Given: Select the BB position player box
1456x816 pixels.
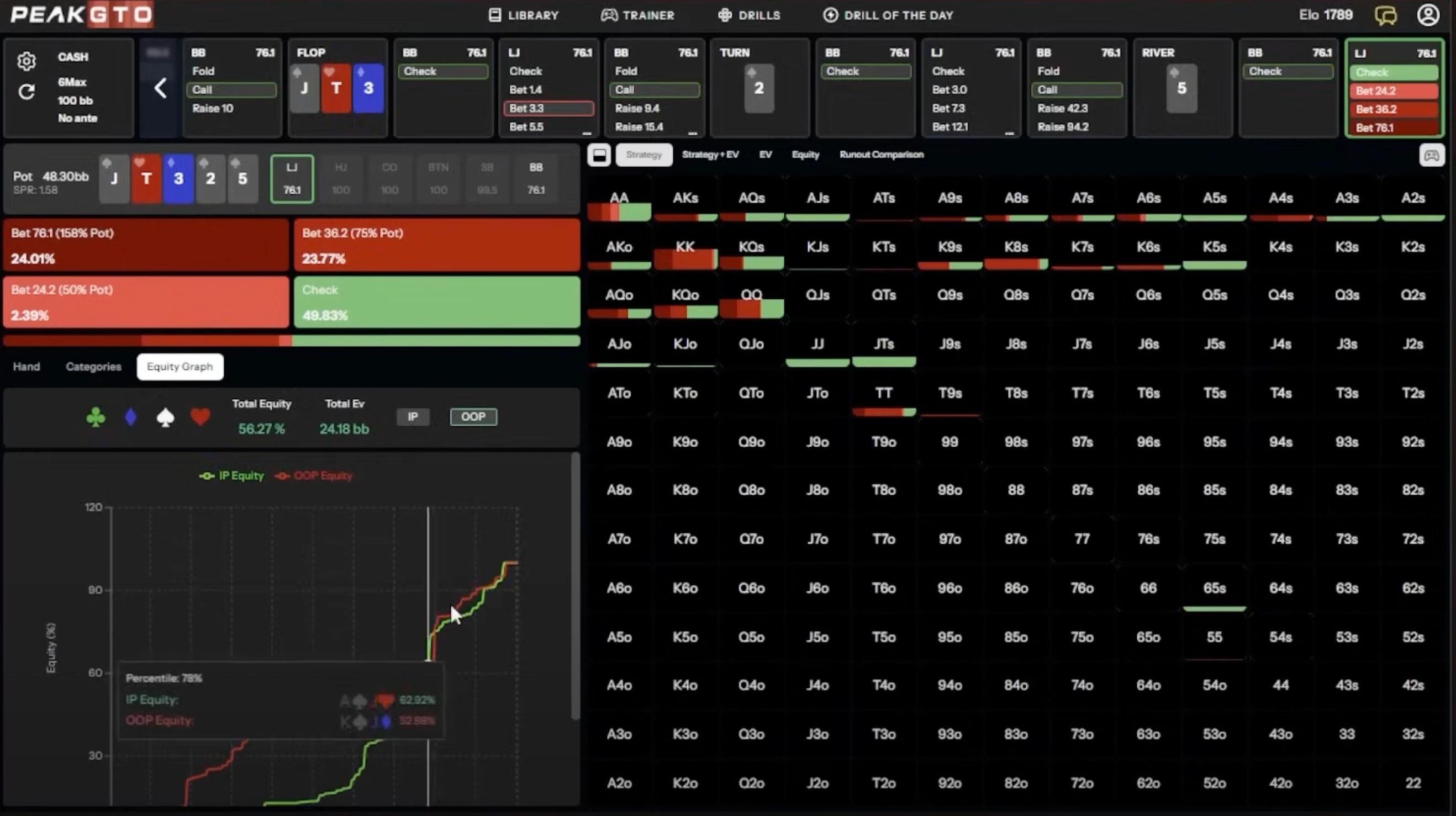Looking at the screenshot, I should (x=535, y=178).
